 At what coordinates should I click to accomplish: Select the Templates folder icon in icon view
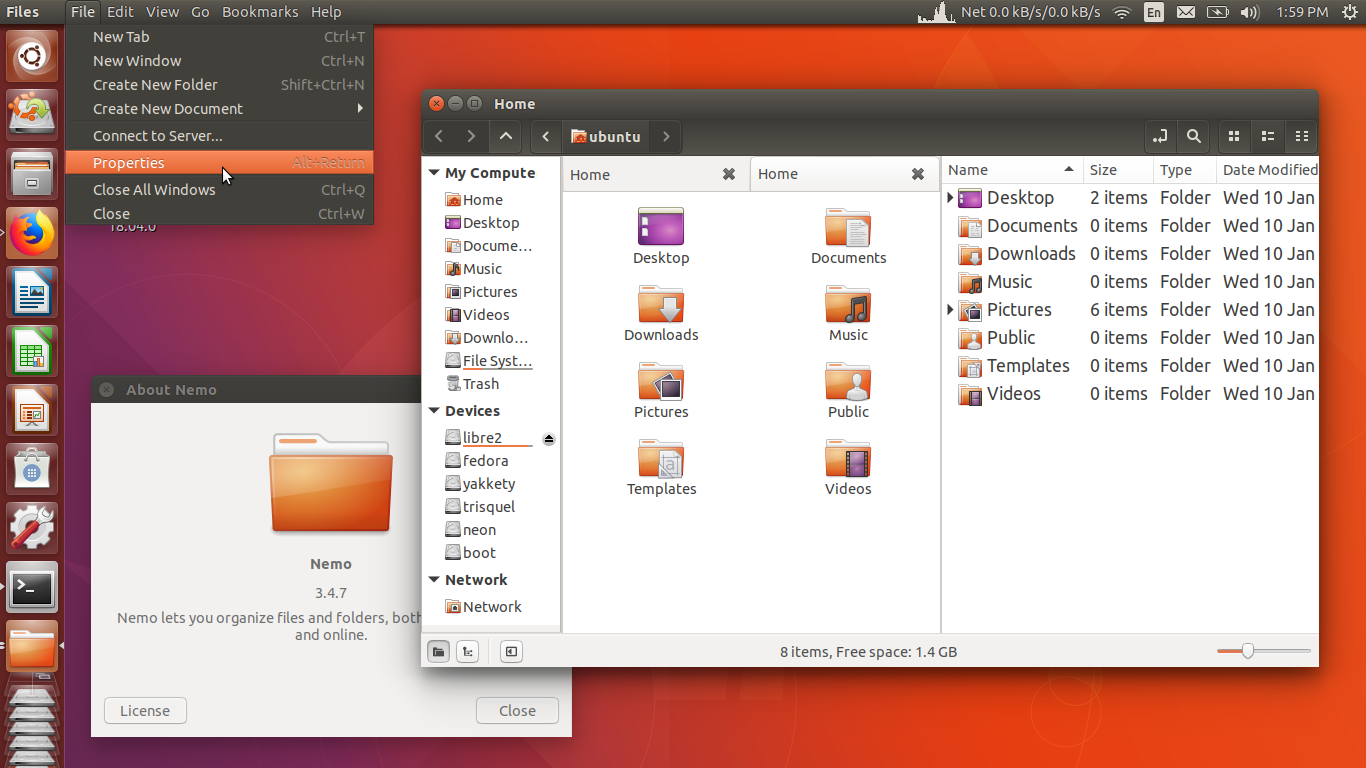(x=661, y=468)
